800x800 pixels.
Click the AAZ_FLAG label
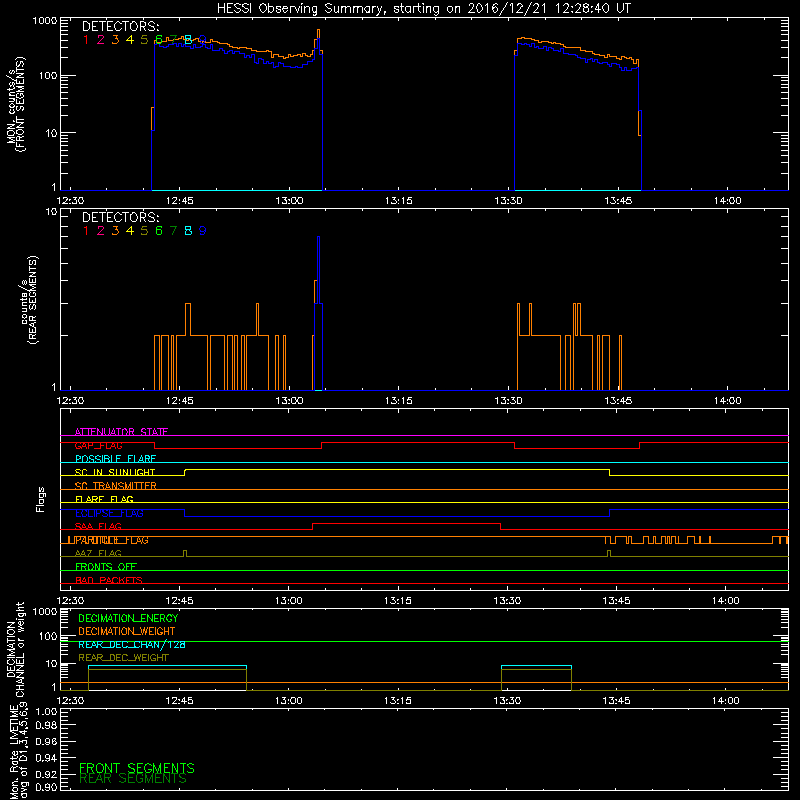tap(98, 554)
